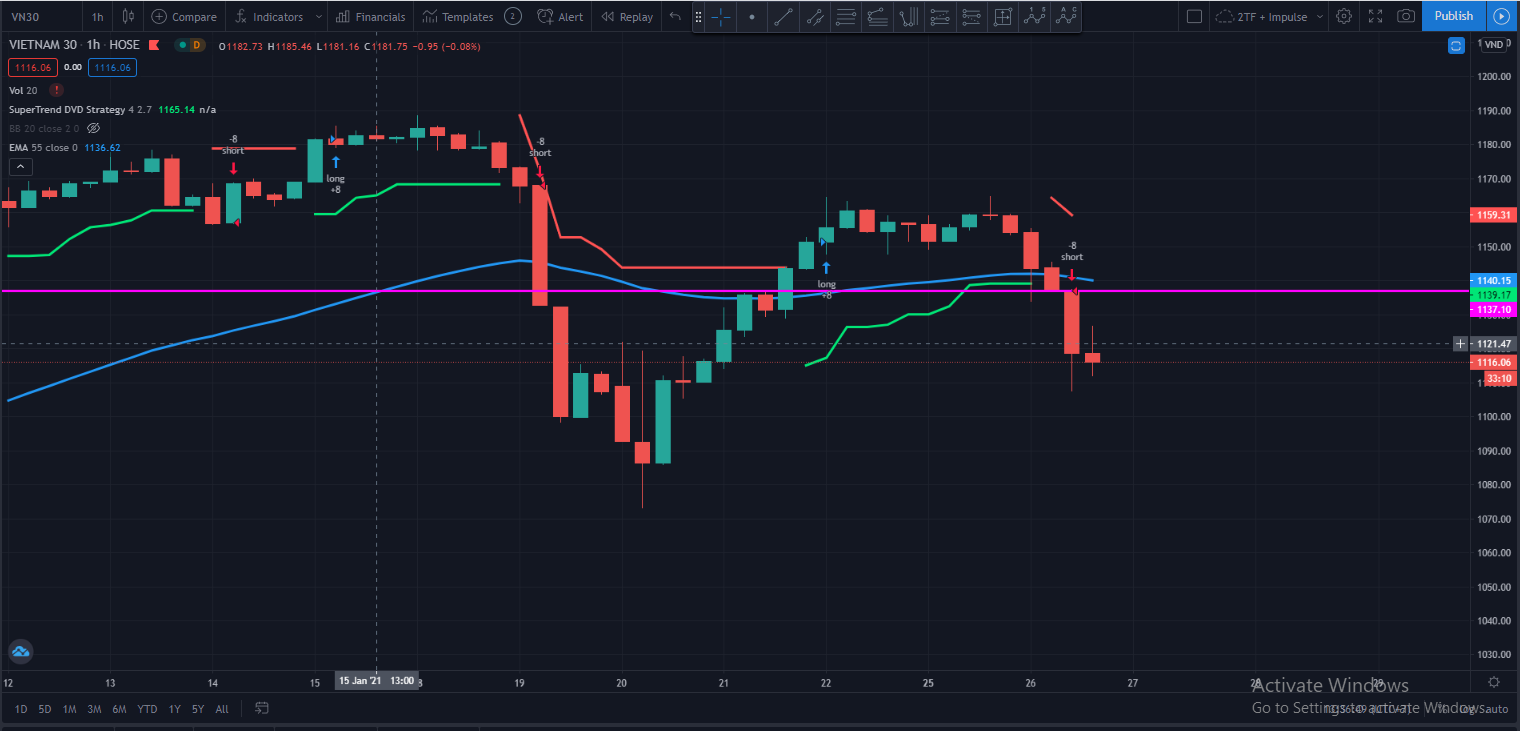Click the Publish button
Viewport: 1520px width, 731px height.
tap(1453, 16)
